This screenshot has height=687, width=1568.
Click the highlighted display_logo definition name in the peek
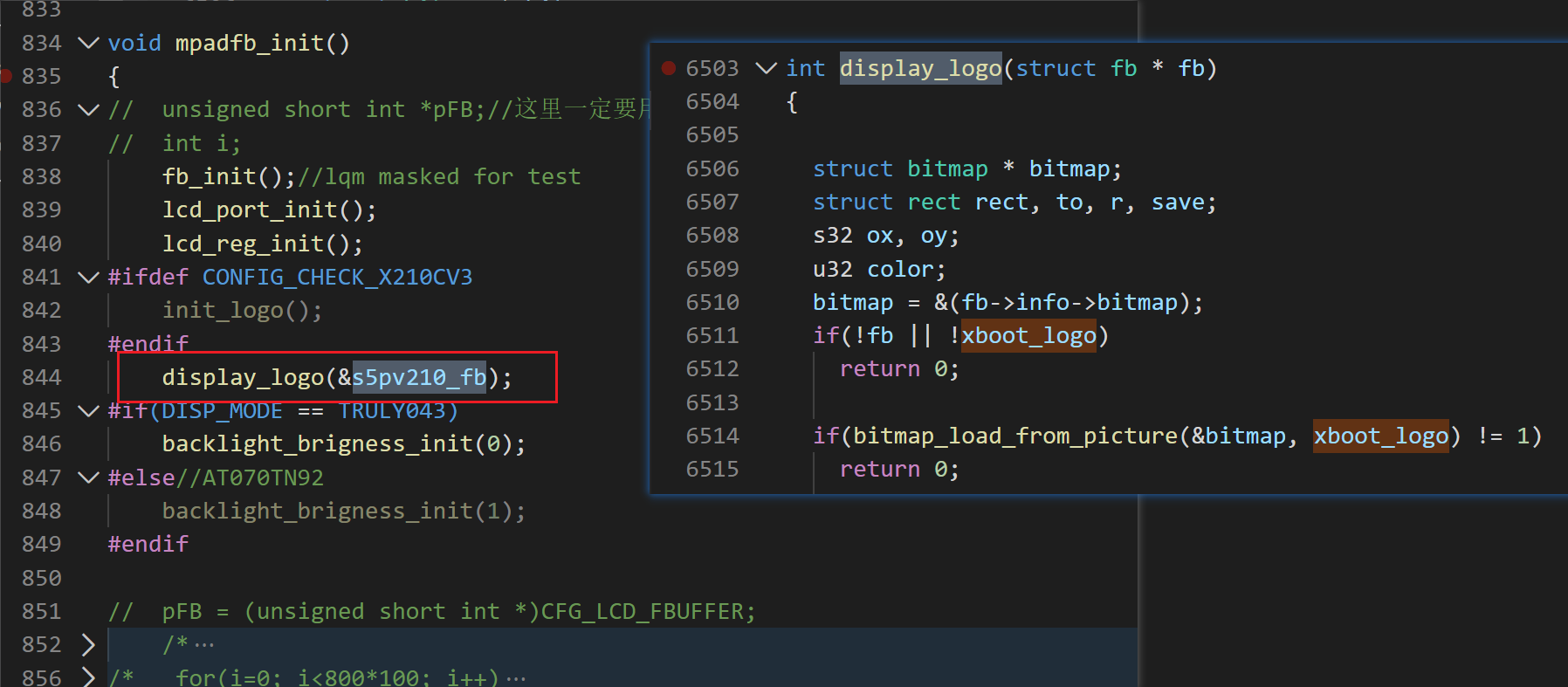coord(920,68)
